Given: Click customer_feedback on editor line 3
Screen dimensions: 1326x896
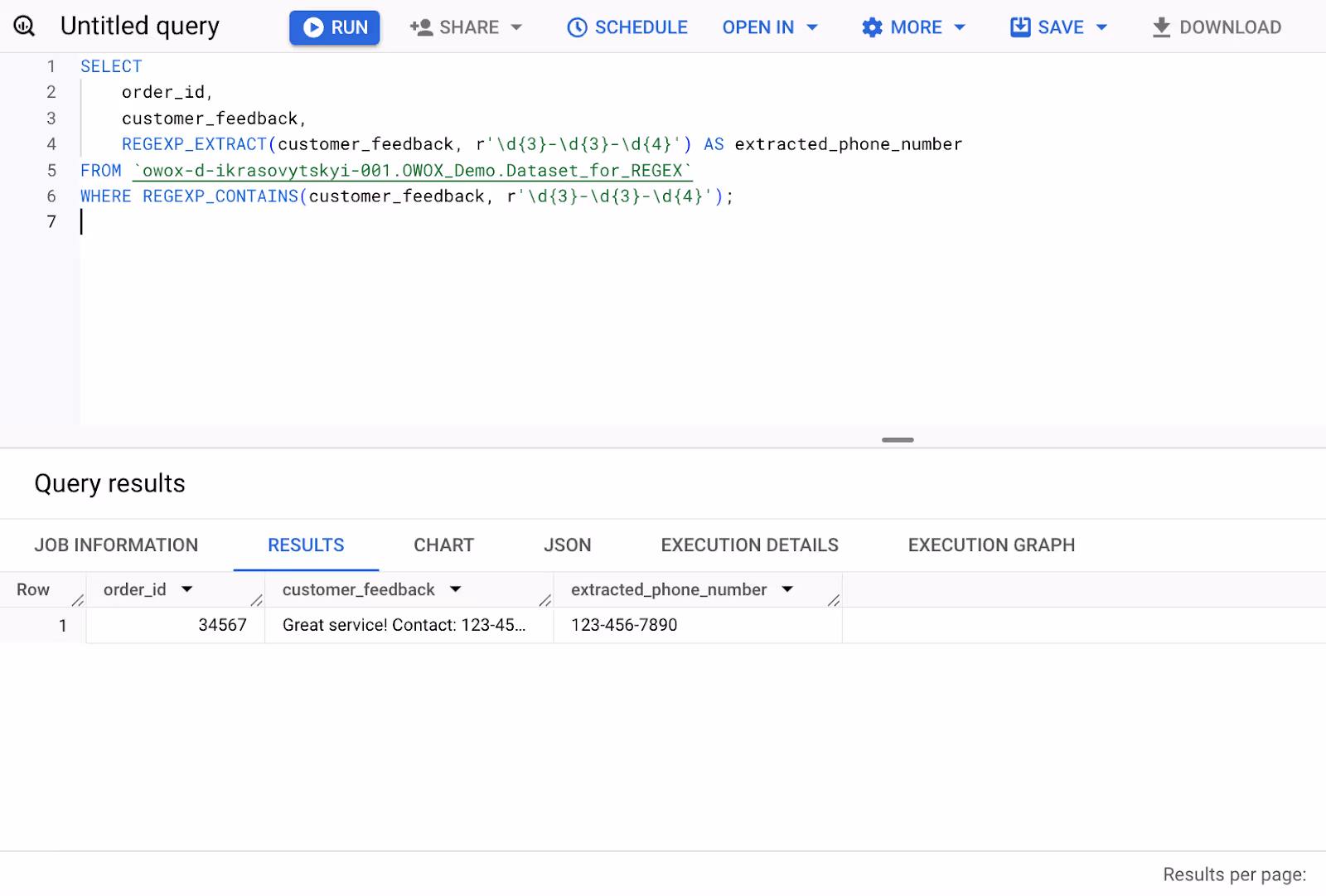Looking at the screenshot, I should click(210, 119).
